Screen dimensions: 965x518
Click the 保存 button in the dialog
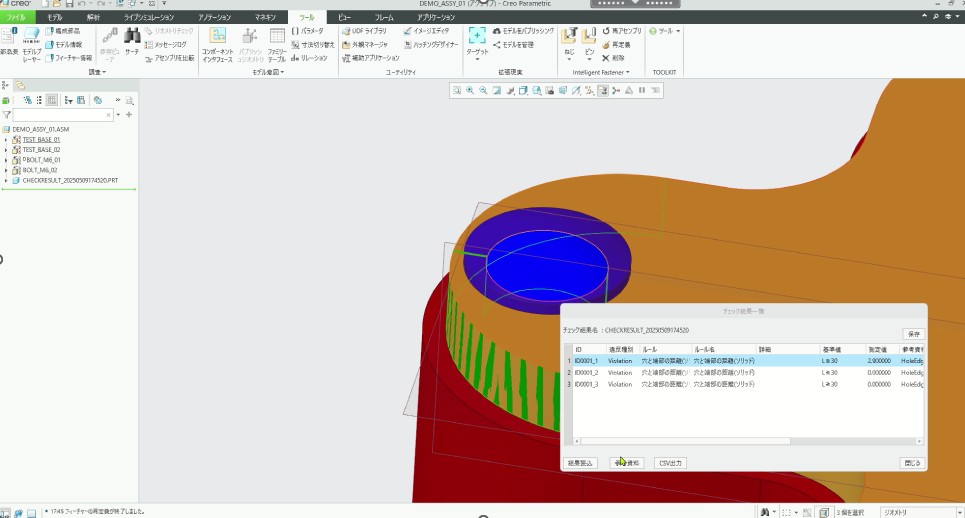click(x=912, y=333)
